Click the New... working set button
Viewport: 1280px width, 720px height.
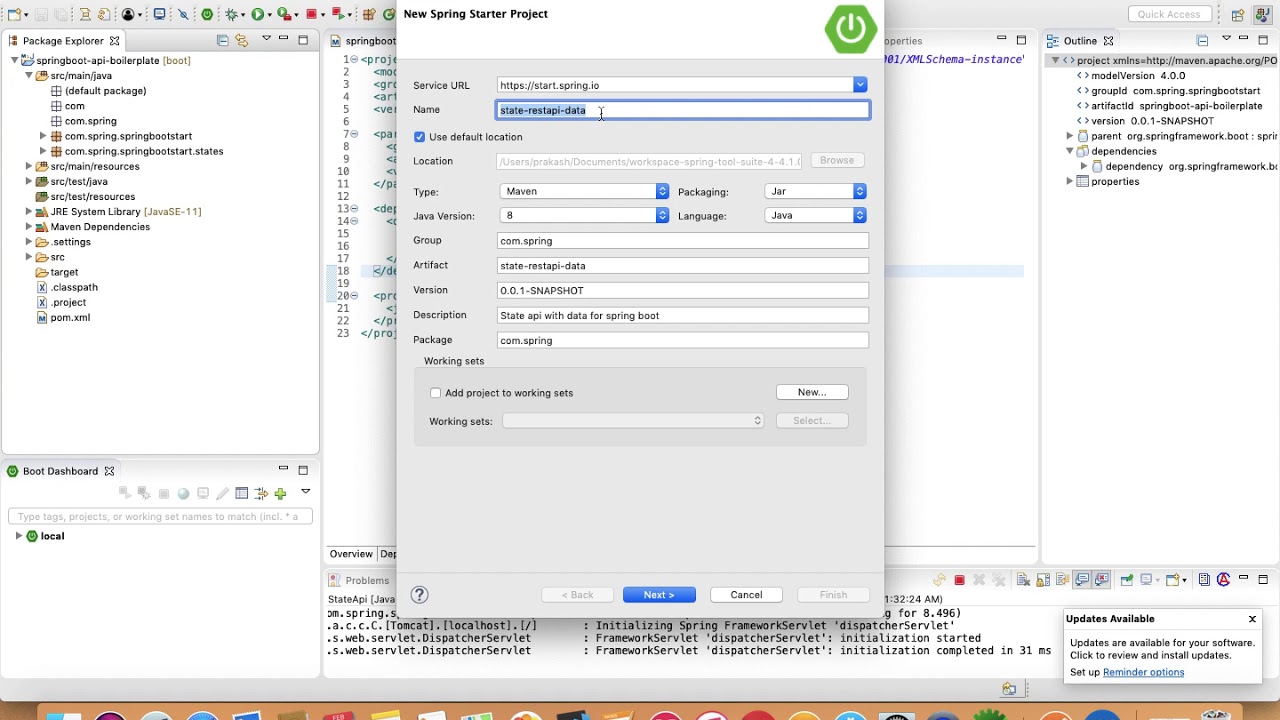(x=812, y=392)
